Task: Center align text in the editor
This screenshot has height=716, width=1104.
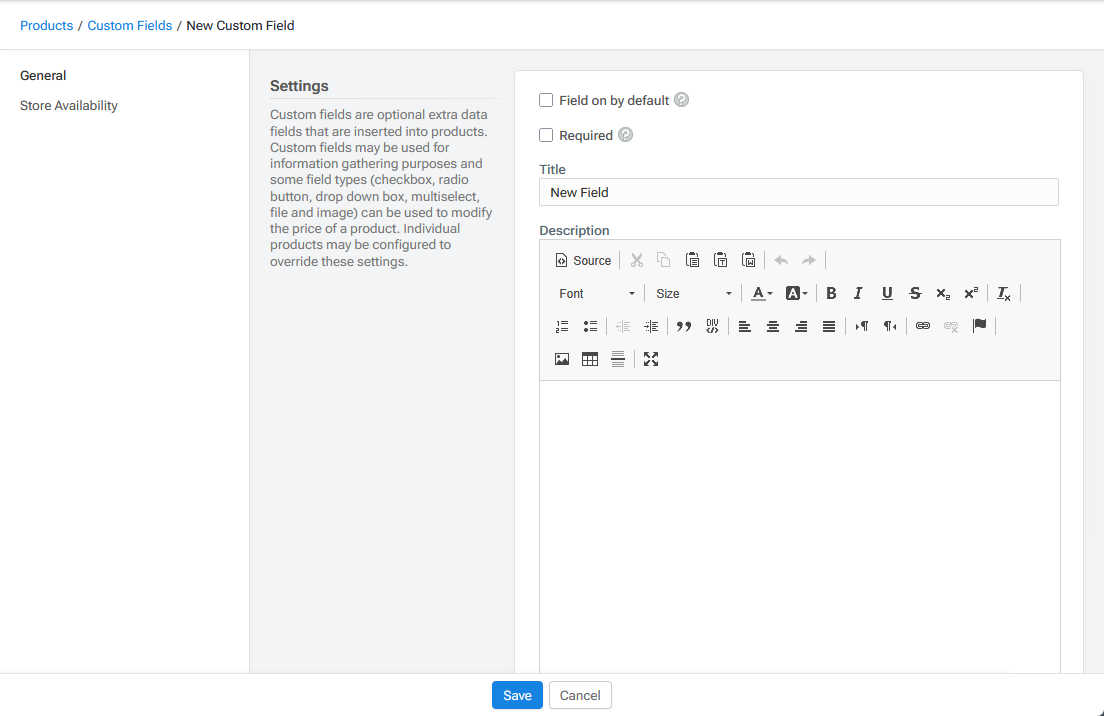Action: click(773, 326)
